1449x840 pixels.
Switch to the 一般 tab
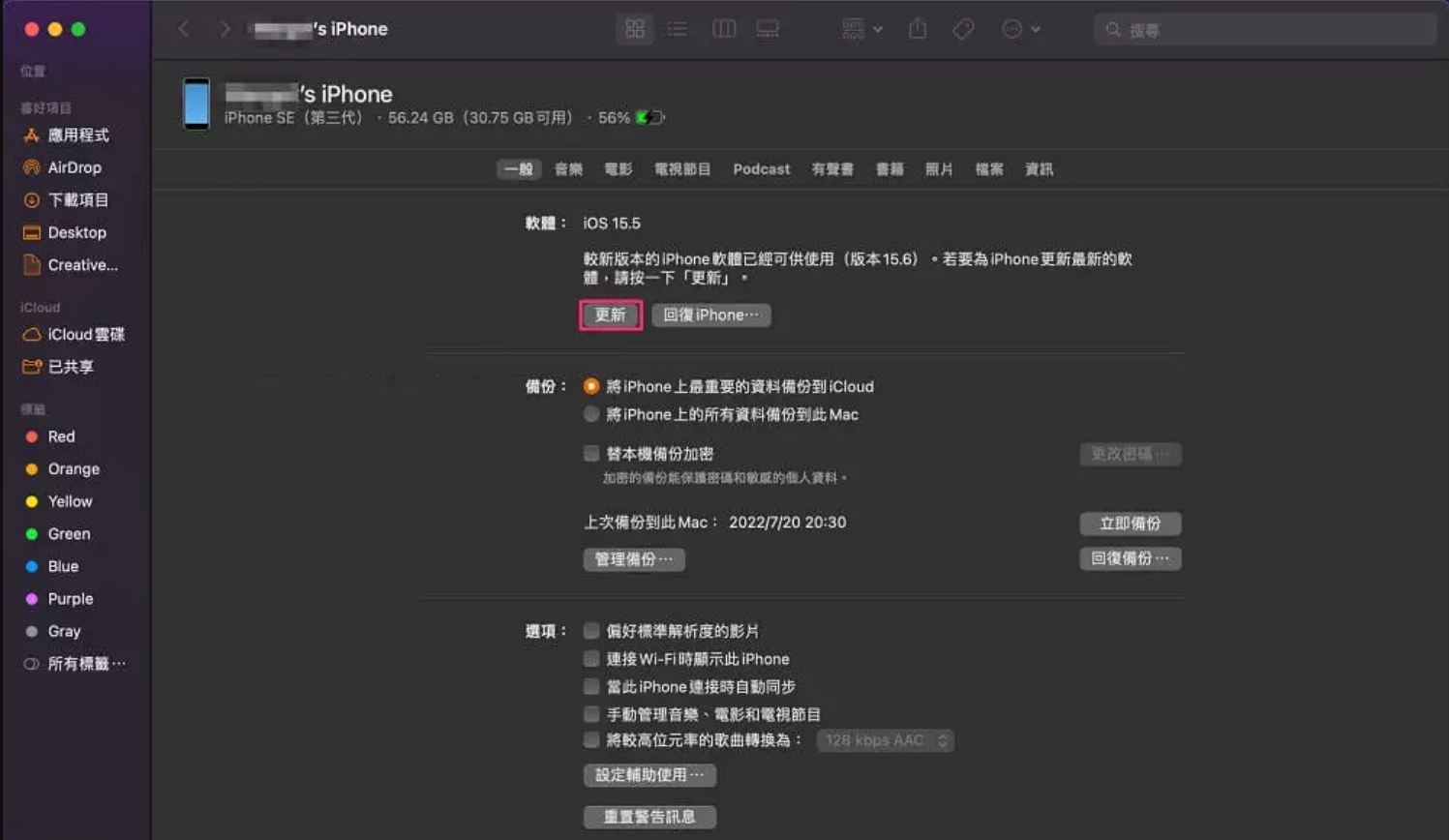click(519, 169)
